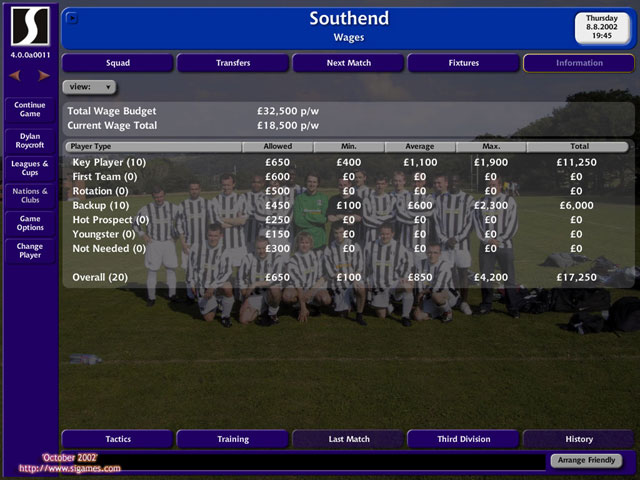View the Third Division page
The height and width of the screenshot is (480, 640).
click(463, 439)
